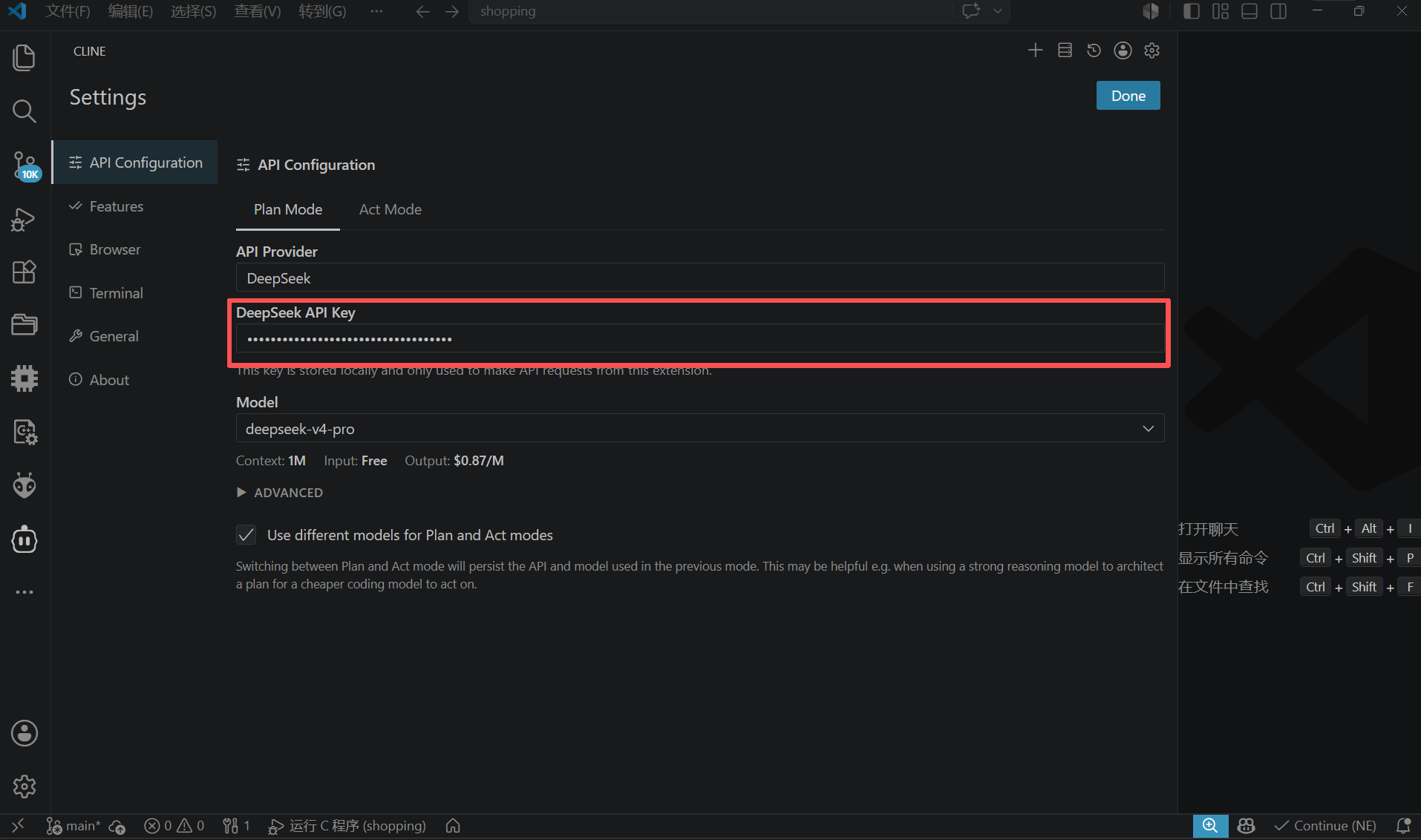Click the cloud sync icon in status bar
This screenshot has height=840, width=1421.
[117, 826]
